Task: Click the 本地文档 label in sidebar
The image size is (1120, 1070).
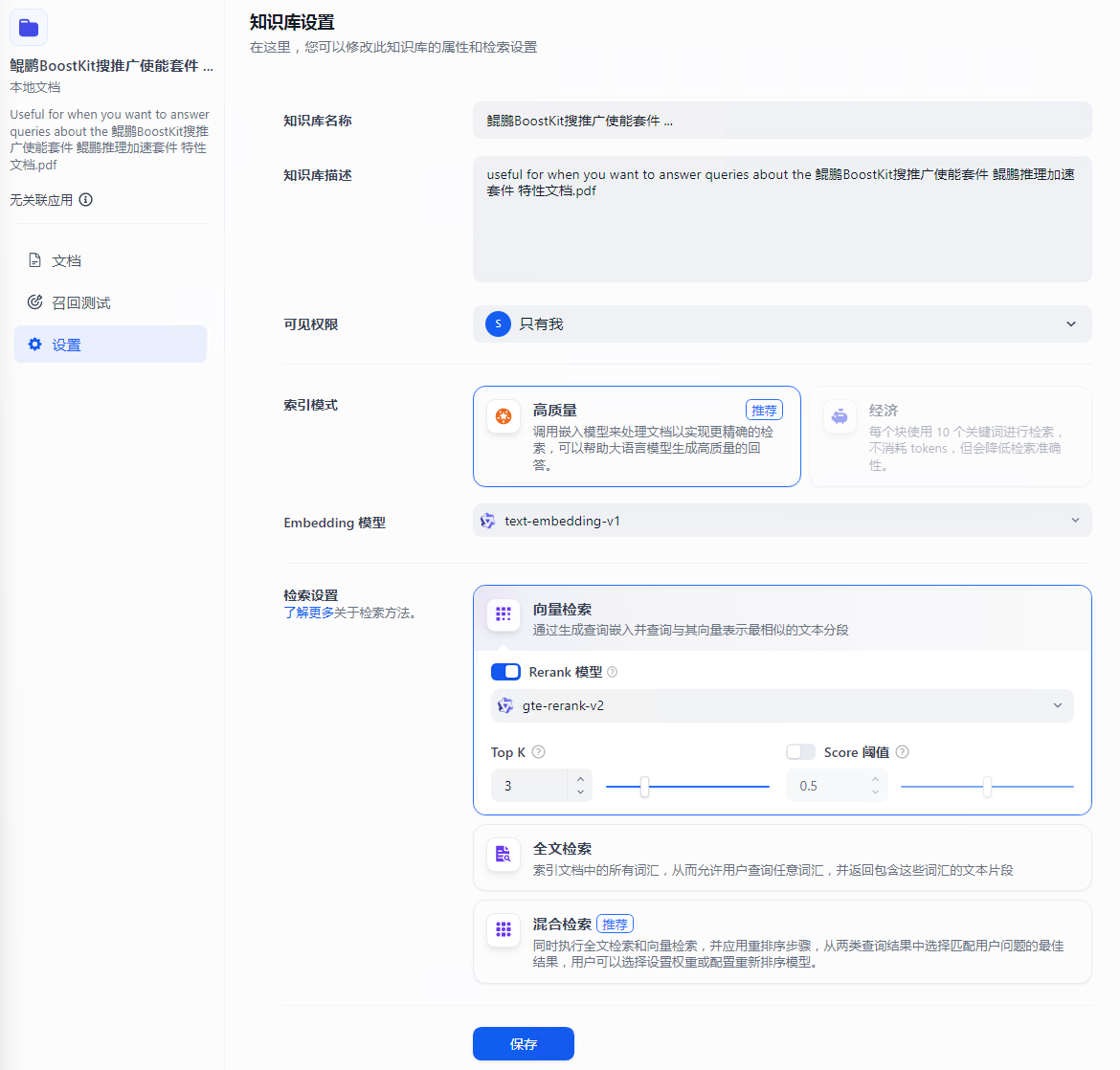Action: [x=35, y=88]
